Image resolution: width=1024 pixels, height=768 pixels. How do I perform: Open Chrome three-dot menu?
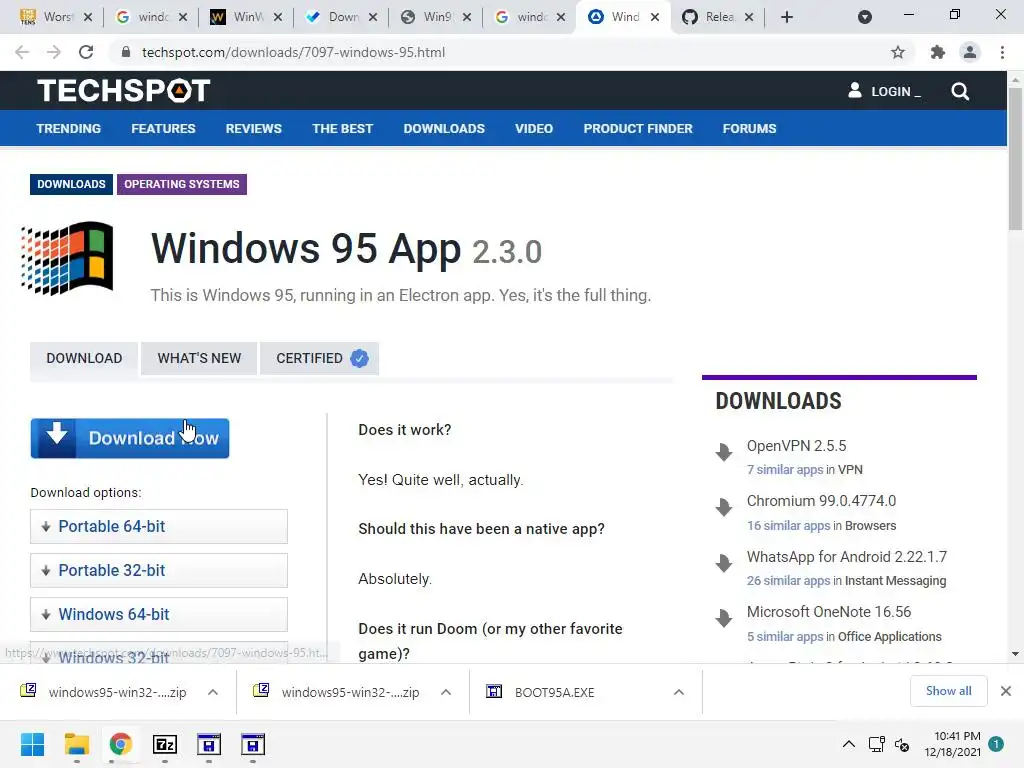pos(1002,52)
